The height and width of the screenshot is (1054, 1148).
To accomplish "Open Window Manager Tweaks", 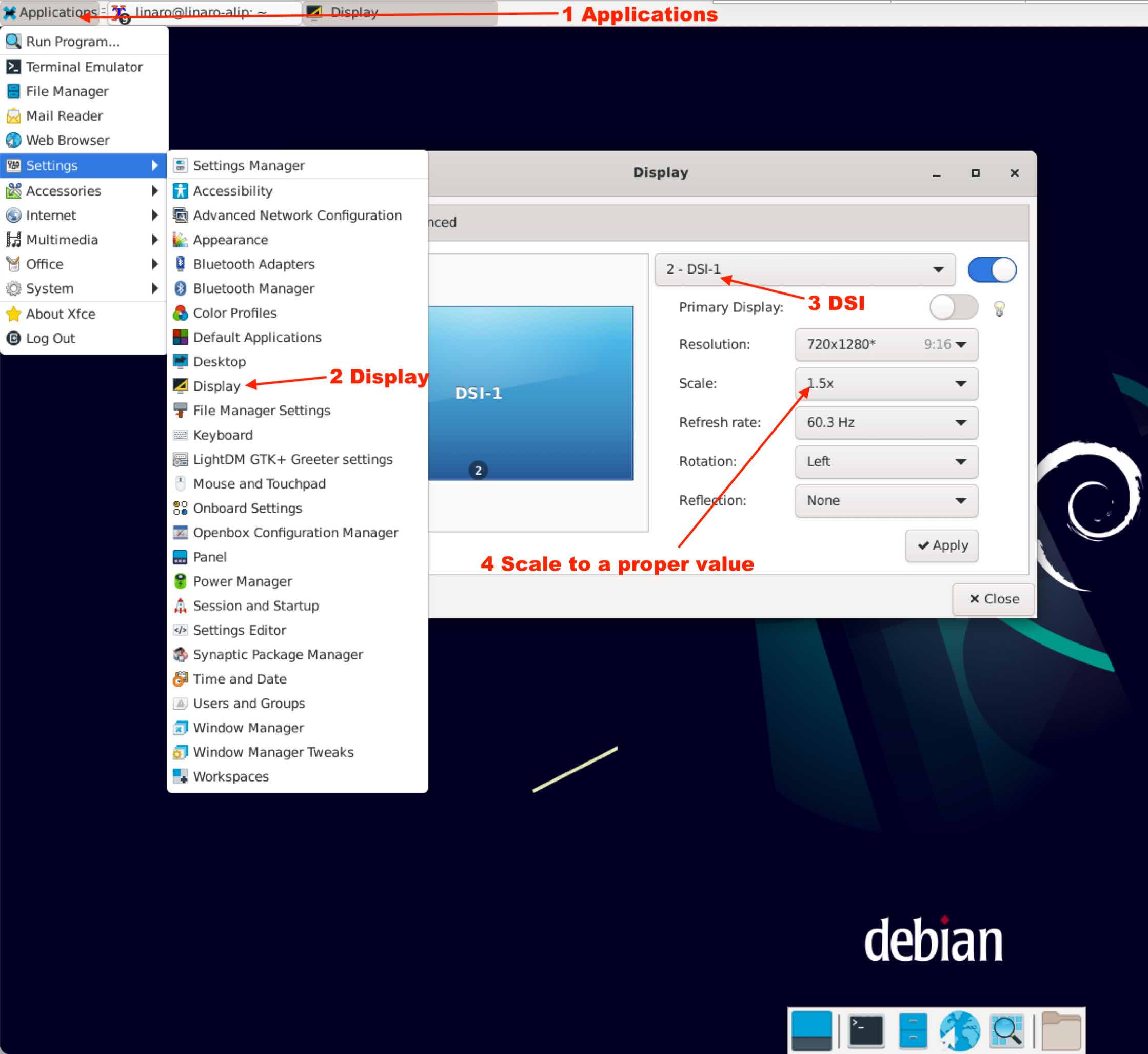I will pyautogui.click(x=297, y=752).
